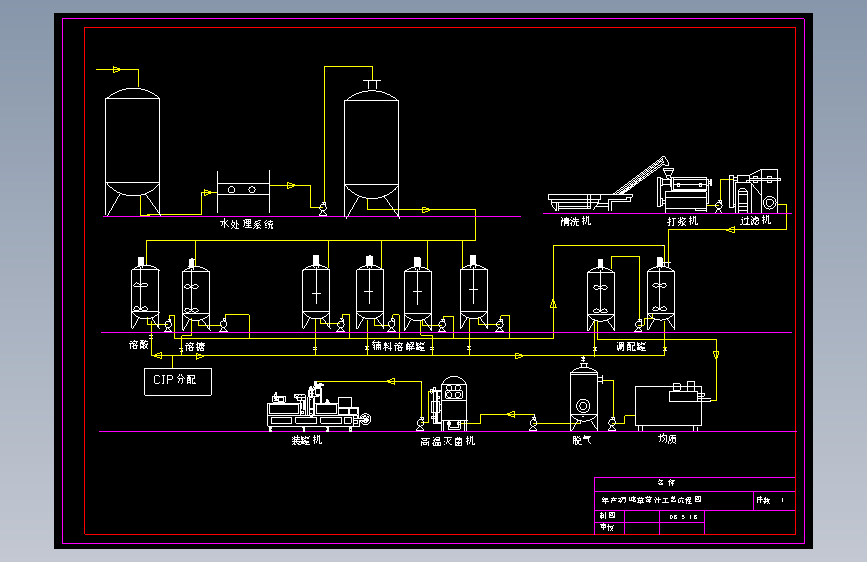Select the 制图 cell in title block
The width and height of the screenshot is (867, 562).
click(x=607, y=516)
